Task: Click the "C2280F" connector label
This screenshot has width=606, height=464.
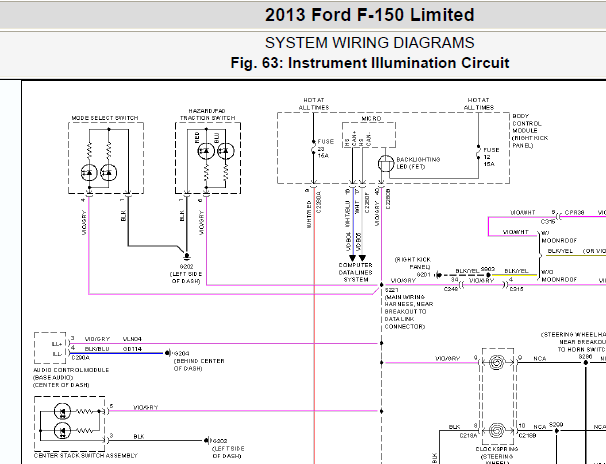Action: coord(367,202)
